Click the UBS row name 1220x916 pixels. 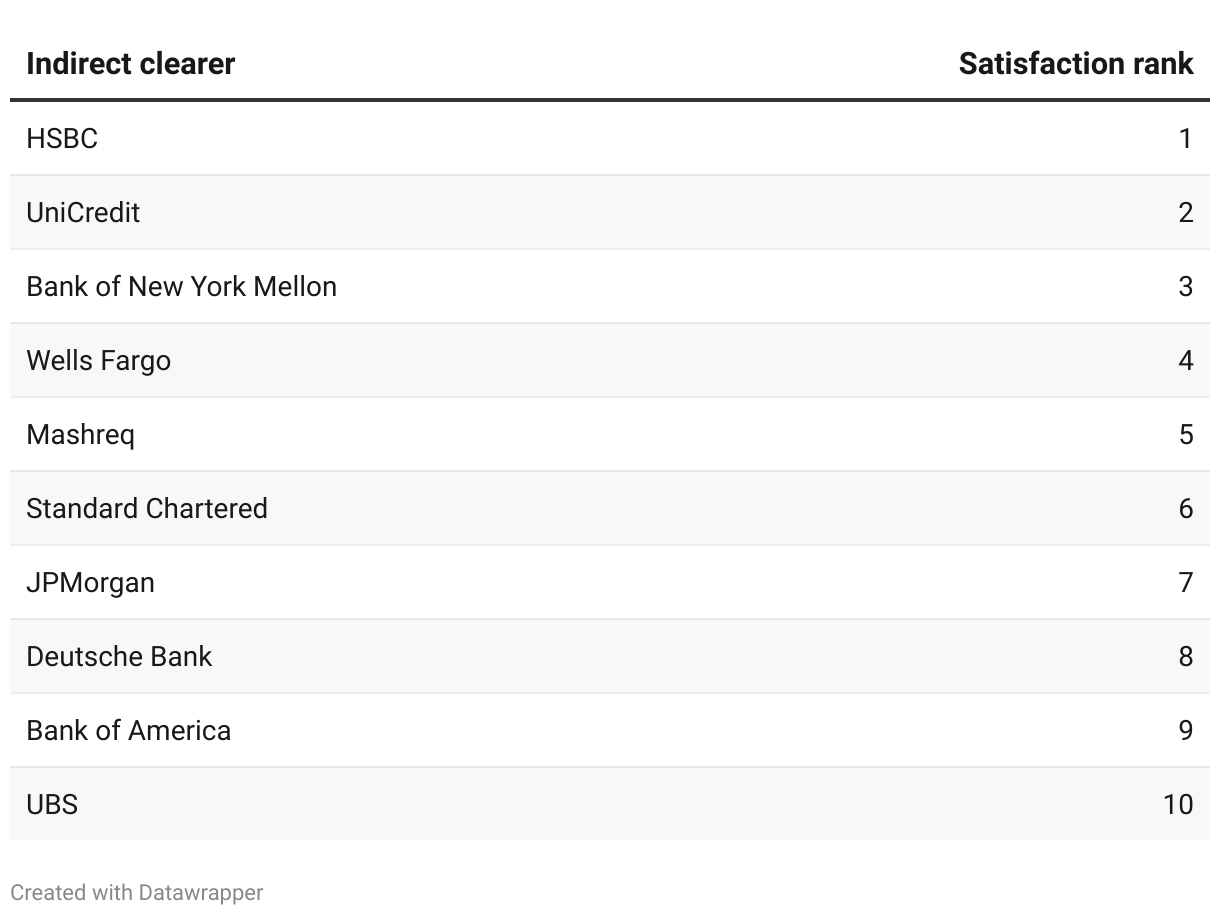(x=52, y=804)
